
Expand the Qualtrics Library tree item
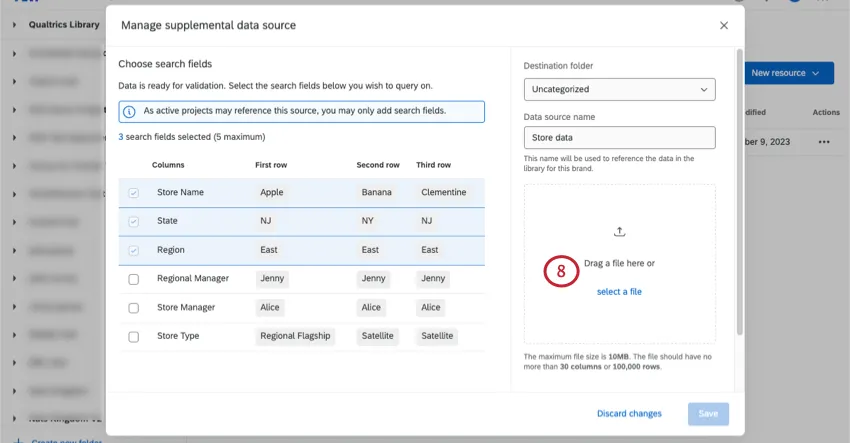coord(14,25)
